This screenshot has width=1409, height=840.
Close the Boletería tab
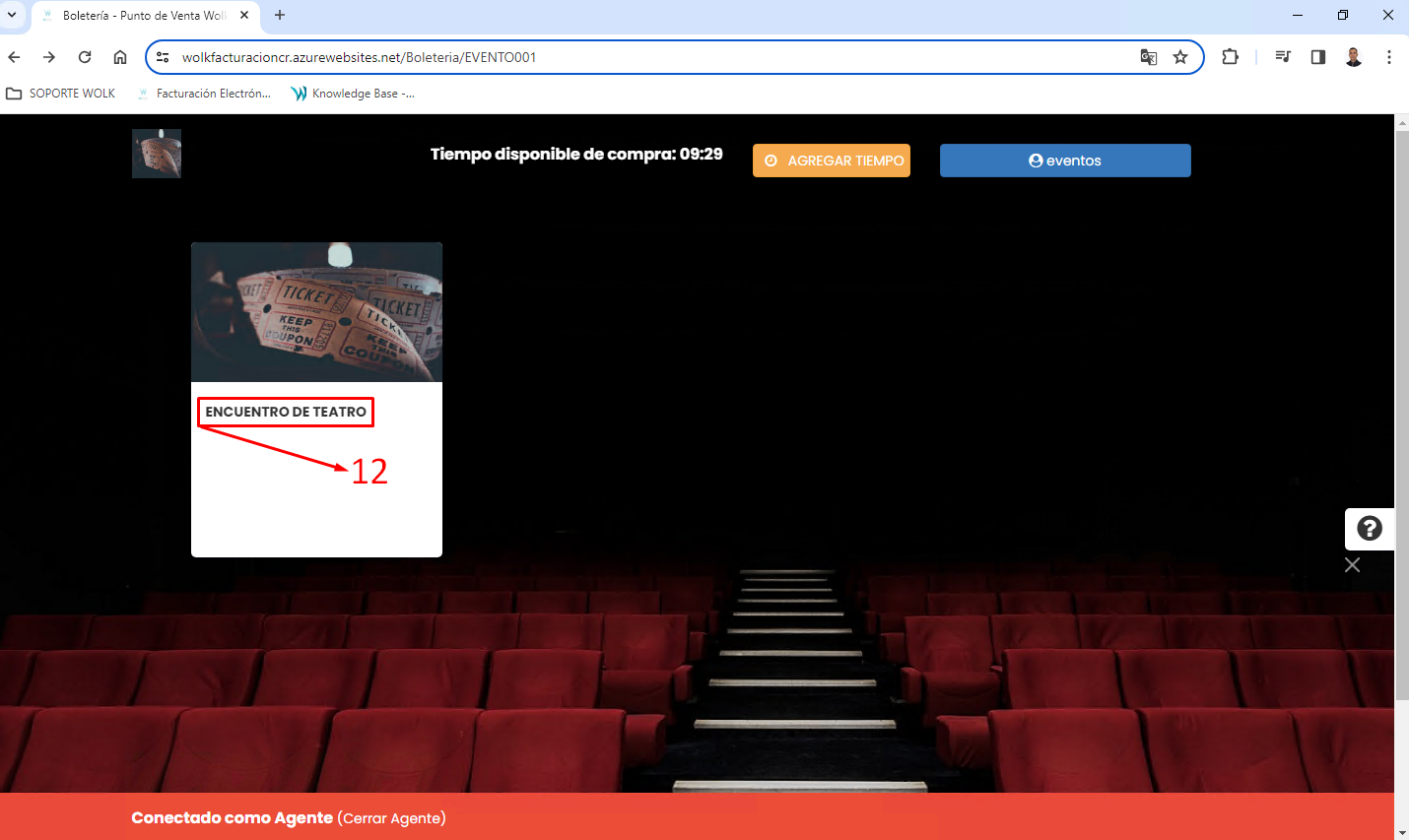pyautogui.click(x=244, y=15)
